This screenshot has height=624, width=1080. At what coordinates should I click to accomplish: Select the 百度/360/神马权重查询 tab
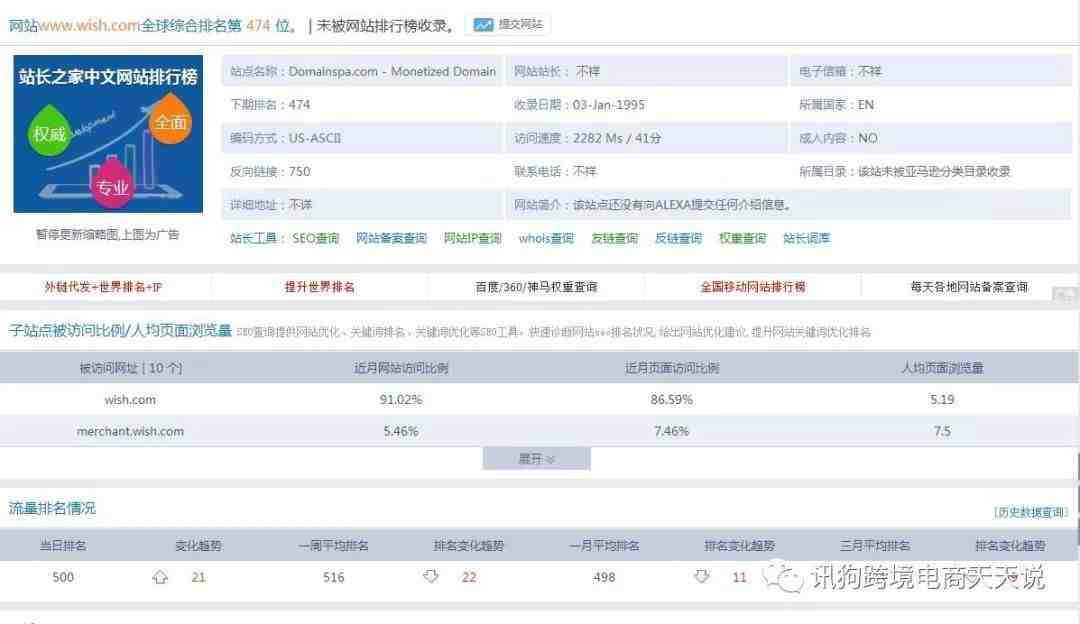[537, 287]
